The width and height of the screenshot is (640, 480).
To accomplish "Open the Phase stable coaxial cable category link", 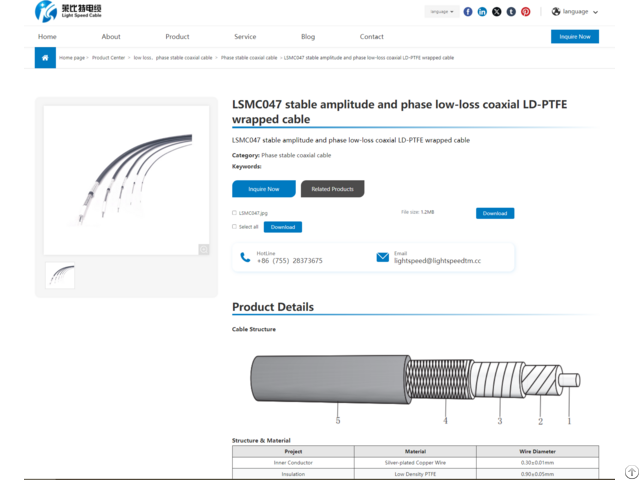I will tap(296, 155).
